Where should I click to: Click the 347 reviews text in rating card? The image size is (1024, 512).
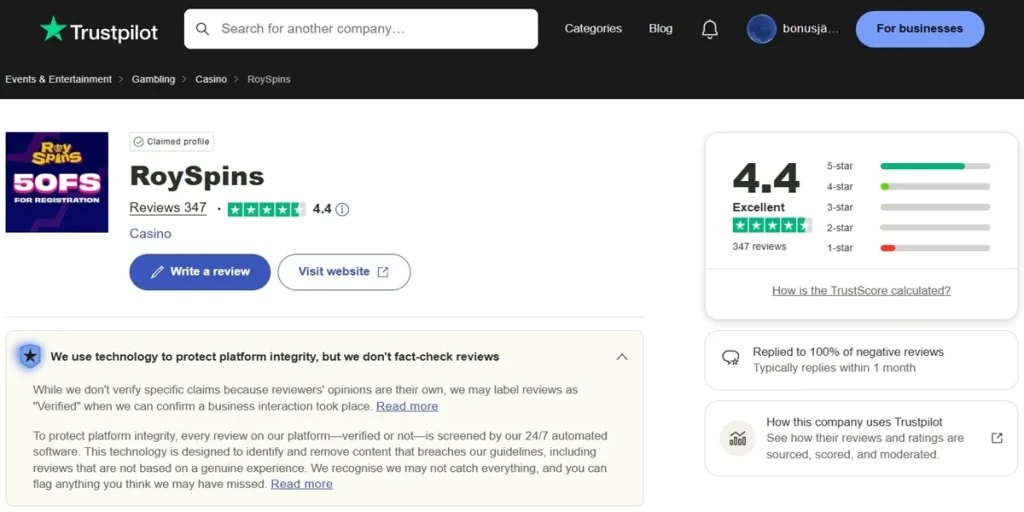[x=760, y=246]
